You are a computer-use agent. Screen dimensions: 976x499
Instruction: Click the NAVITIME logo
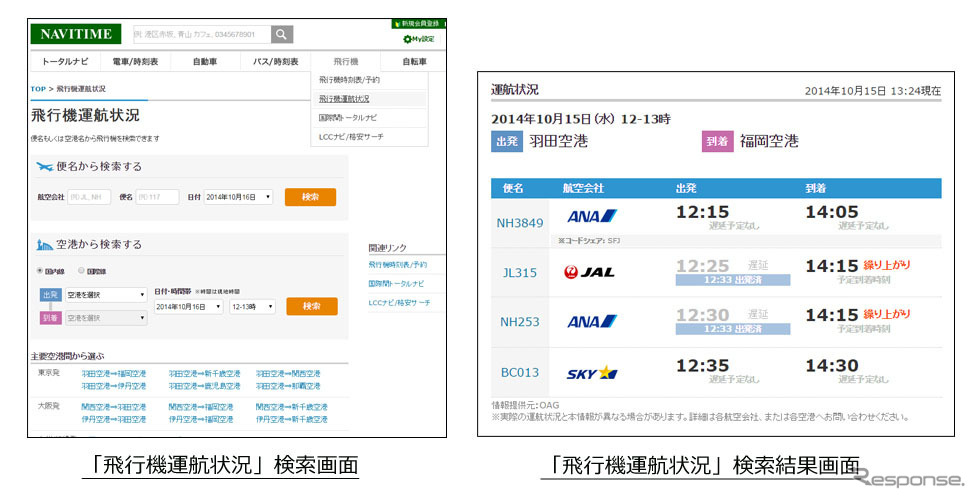pos(76,34)
